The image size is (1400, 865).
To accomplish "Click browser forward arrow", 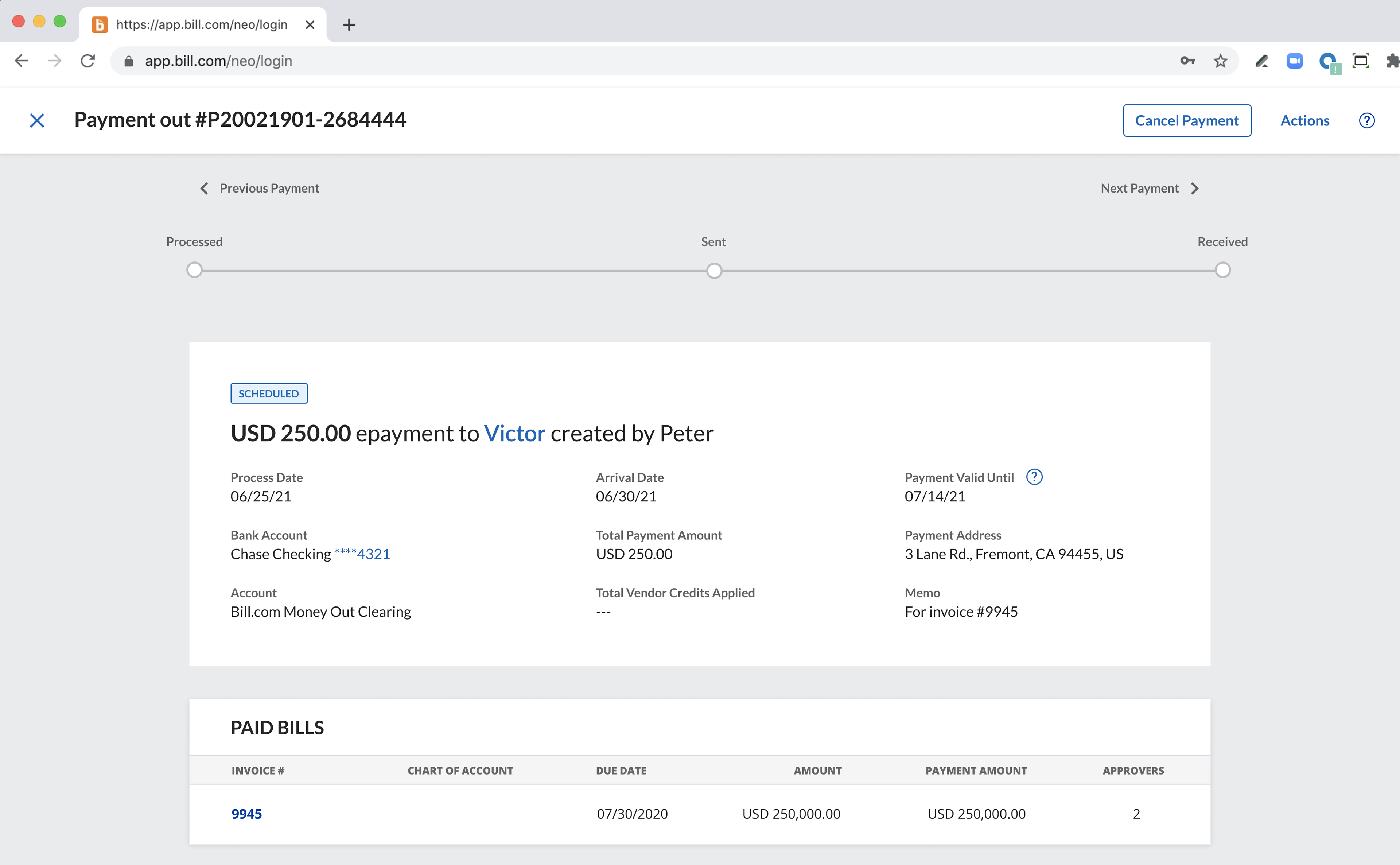I will [x=54, y=61].
